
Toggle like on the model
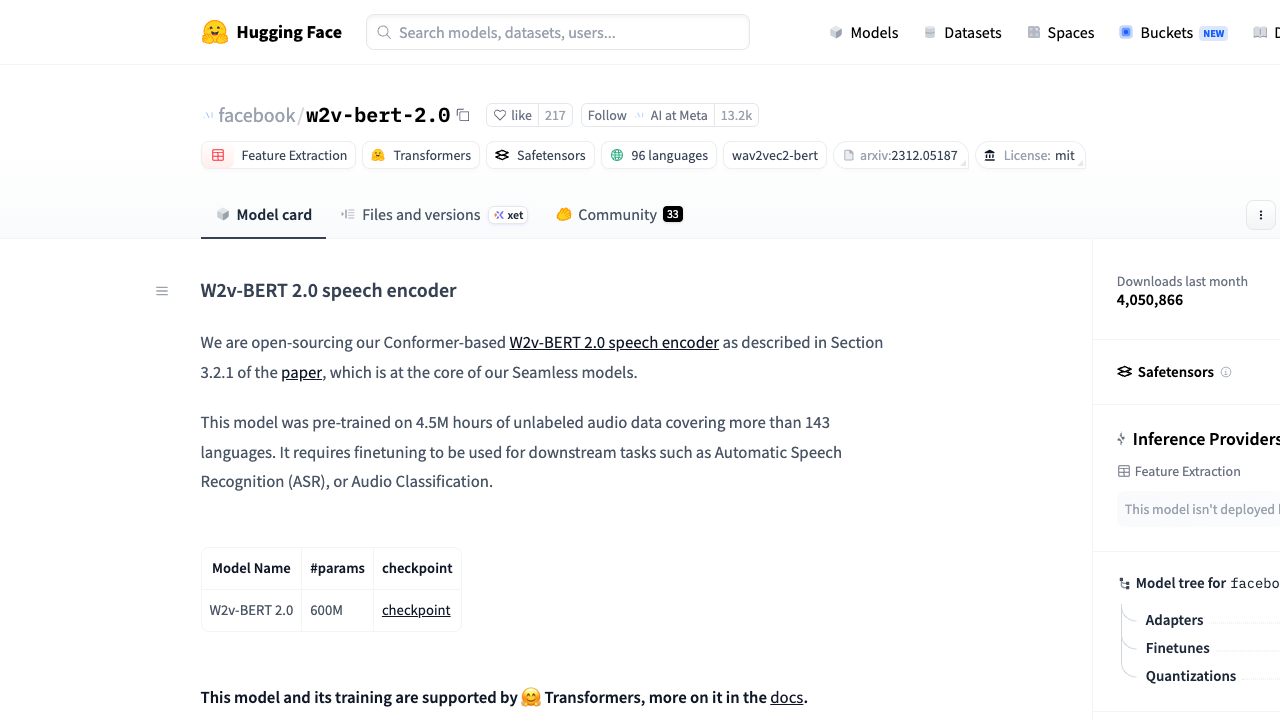[x=513, y=115]
